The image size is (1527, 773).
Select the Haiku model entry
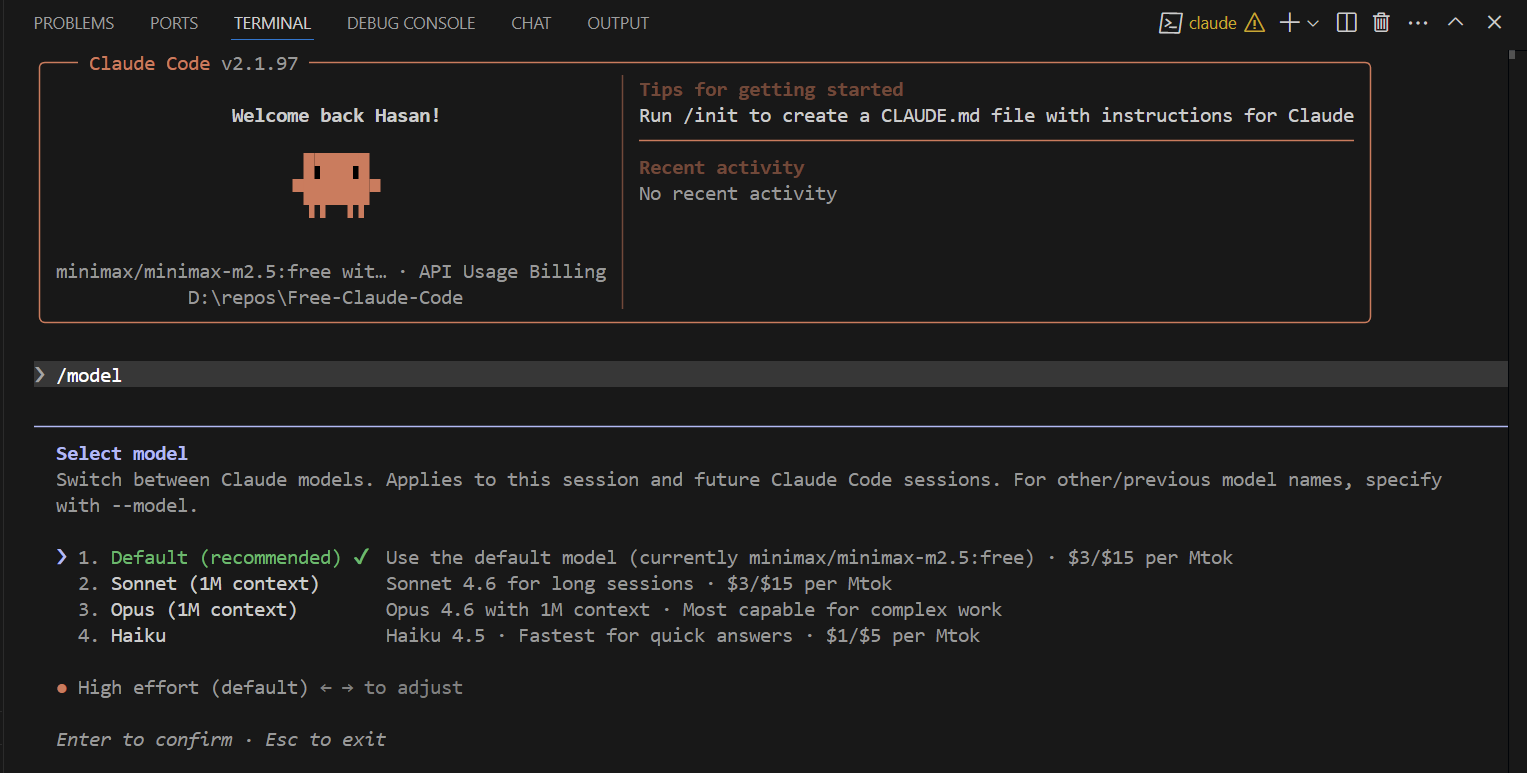138,636
